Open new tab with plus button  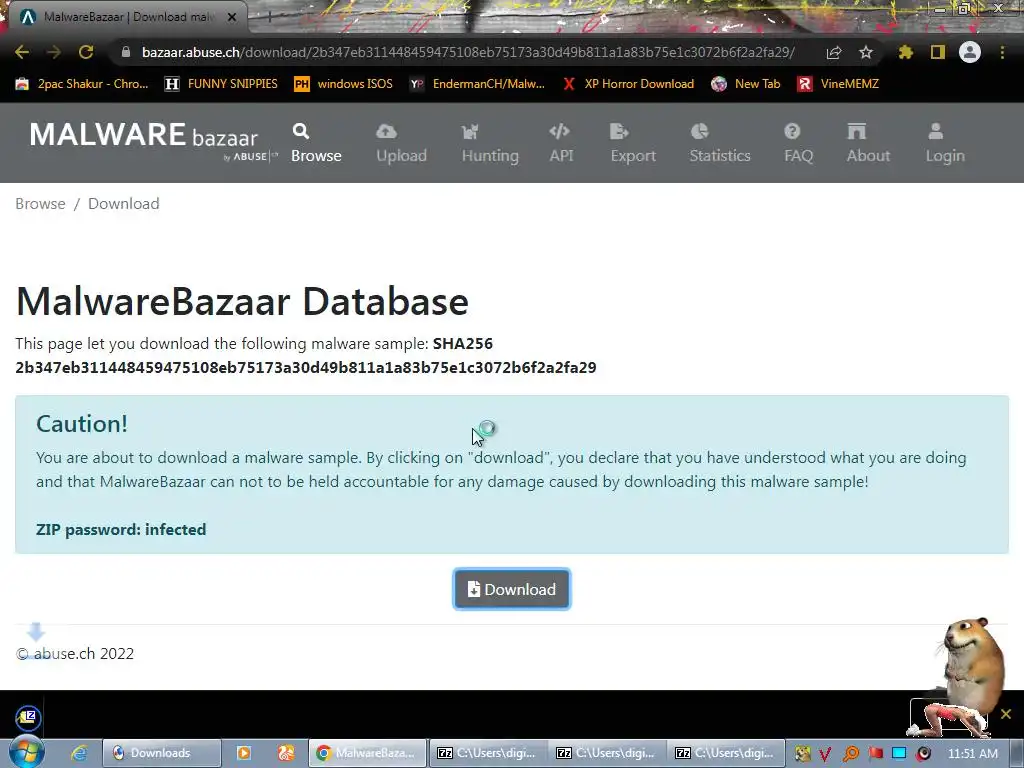pos(268,17)
